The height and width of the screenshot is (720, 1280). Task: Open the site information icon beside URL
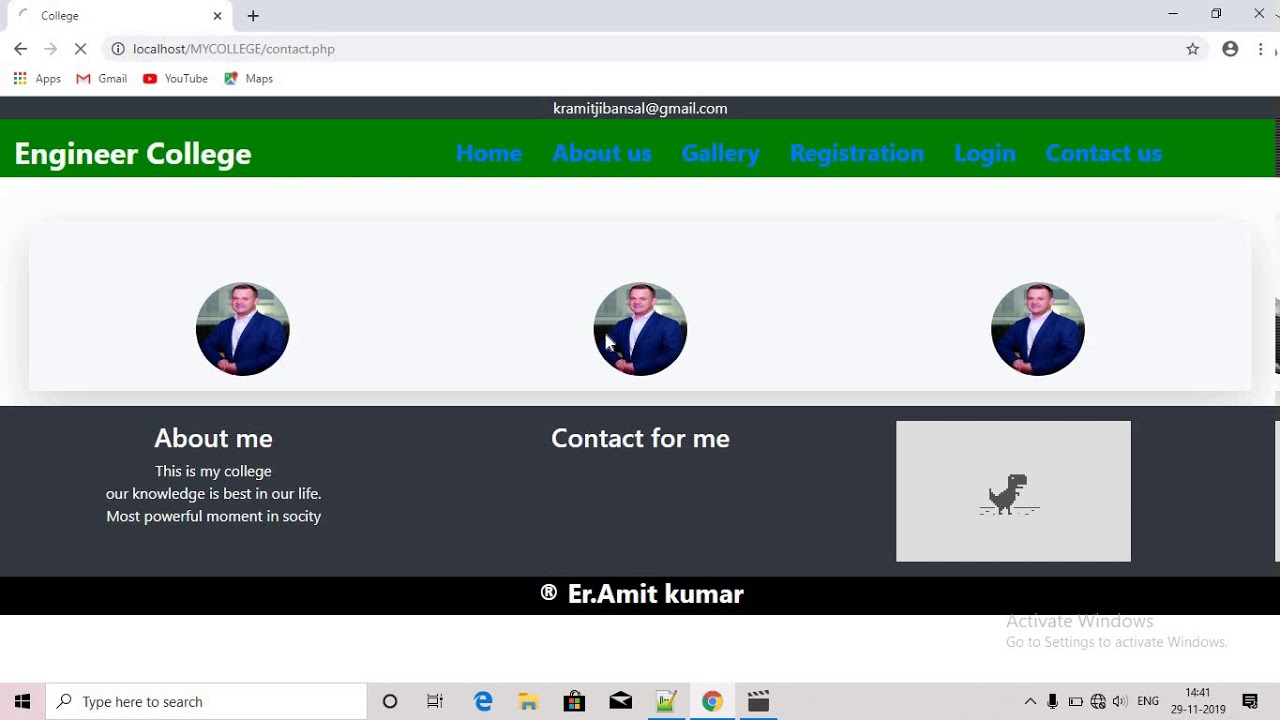117,48
